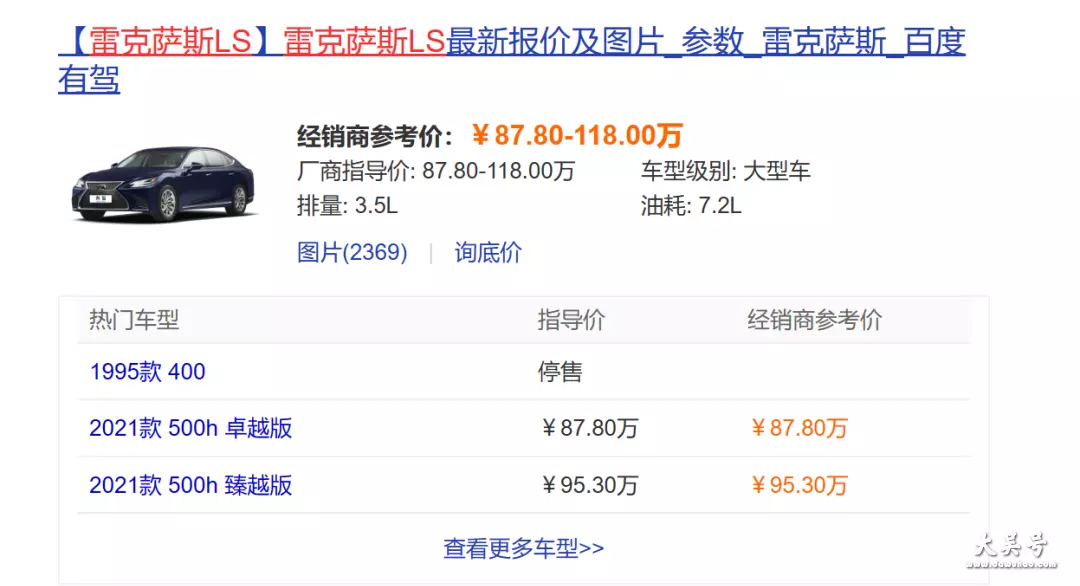Click the 热门车型 column header
The image size is (1080, 586).
point(134,320)
